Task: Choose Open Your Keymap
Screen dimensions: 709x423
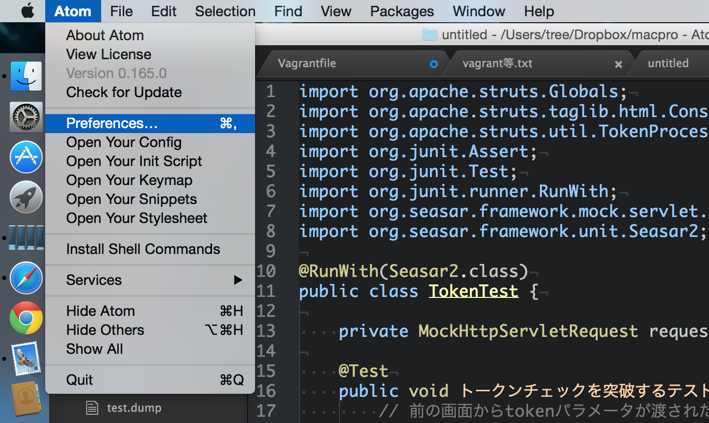Action: [150, 180]
